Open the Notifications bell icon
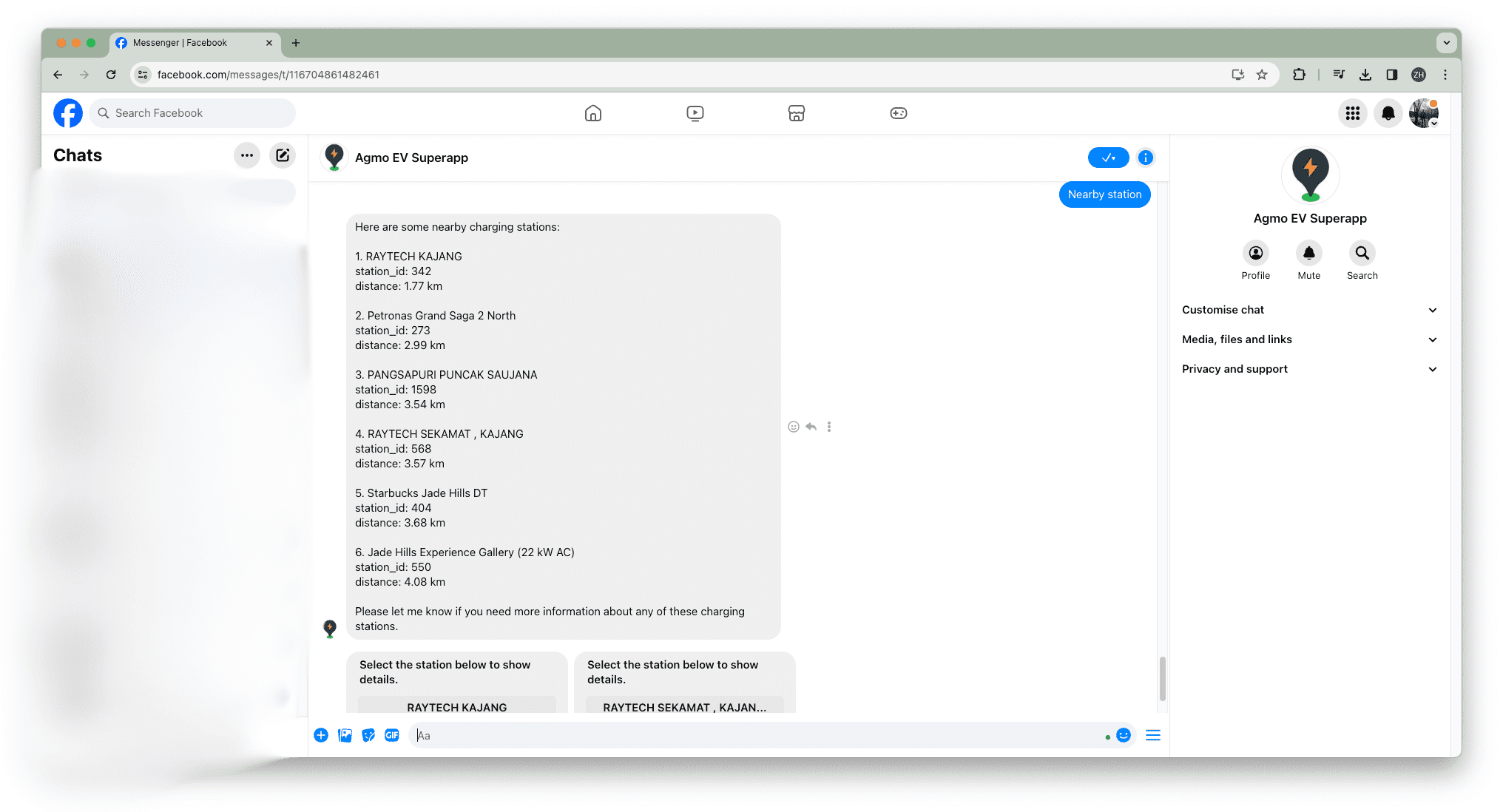The image size is (1503, 812). (x=1388, y=113)
